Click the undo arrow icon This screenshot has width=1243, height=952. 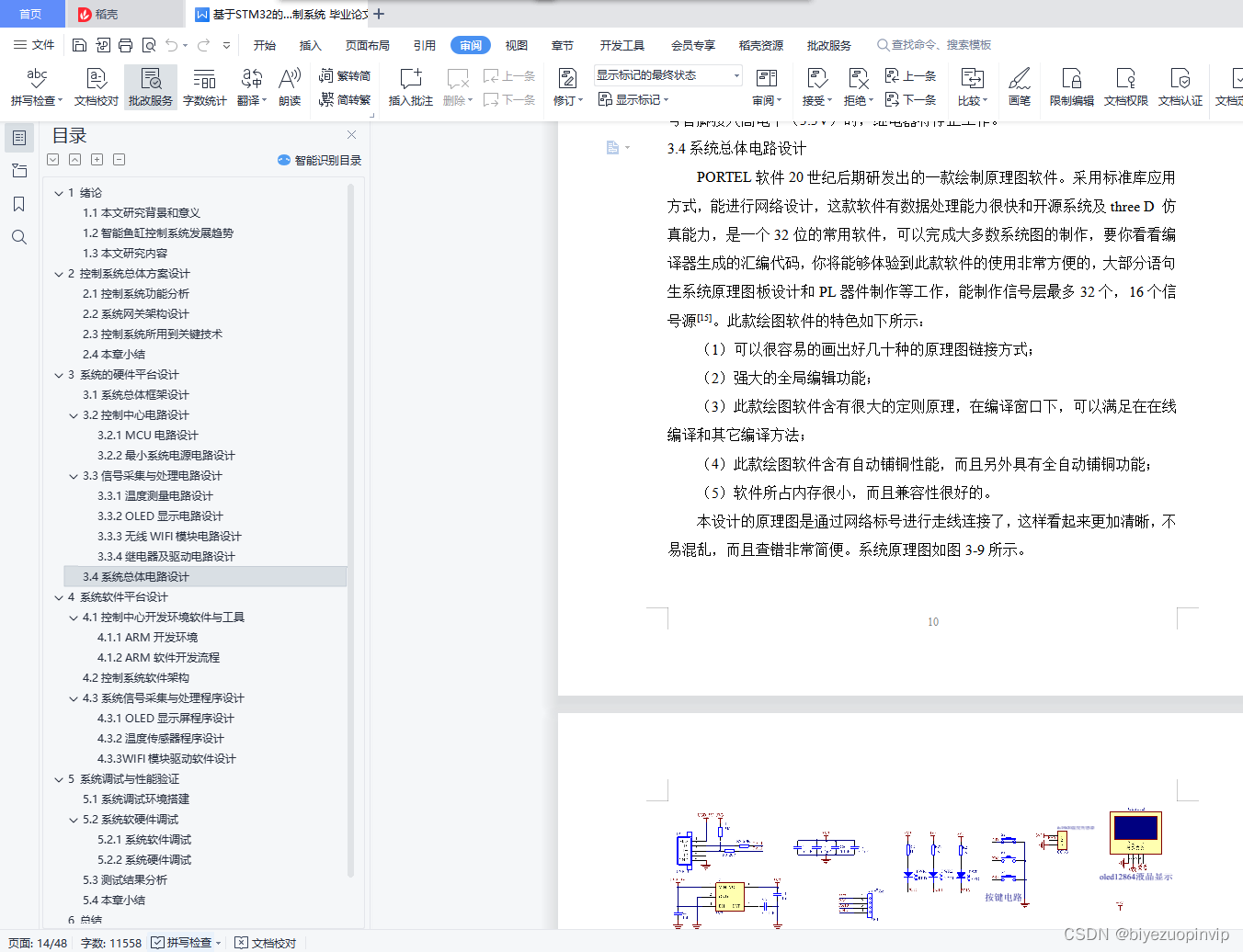tap(171, 45)
